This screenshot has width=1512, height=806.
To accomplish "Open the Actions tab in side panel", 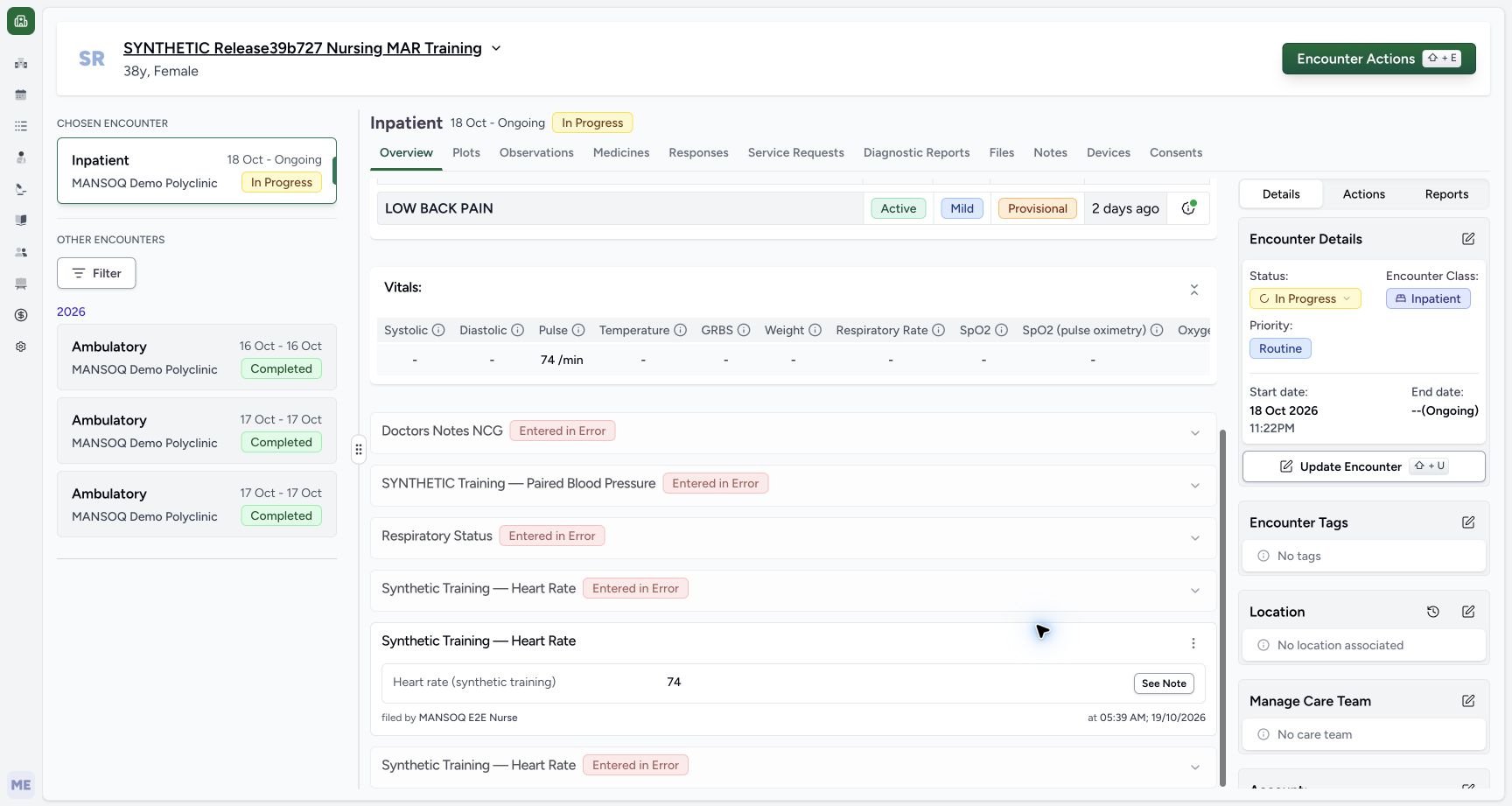I will tap(1363, 194).
